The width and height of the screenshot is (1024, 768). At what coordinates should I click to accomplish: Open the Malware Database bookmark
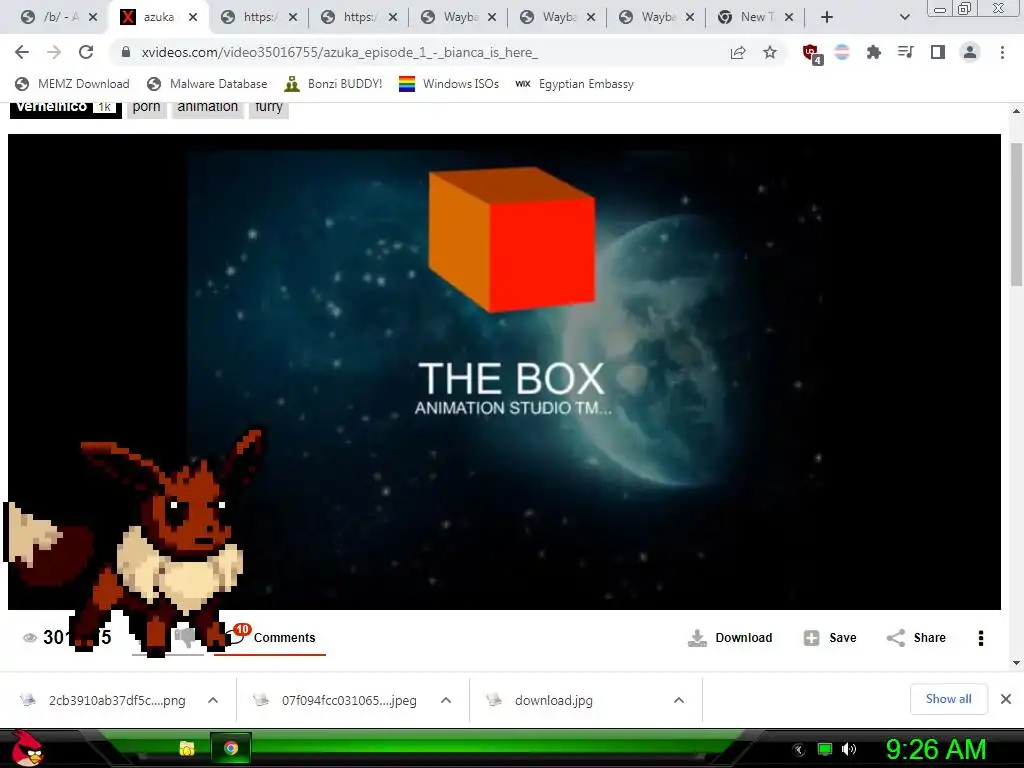(x=208, y=84)
